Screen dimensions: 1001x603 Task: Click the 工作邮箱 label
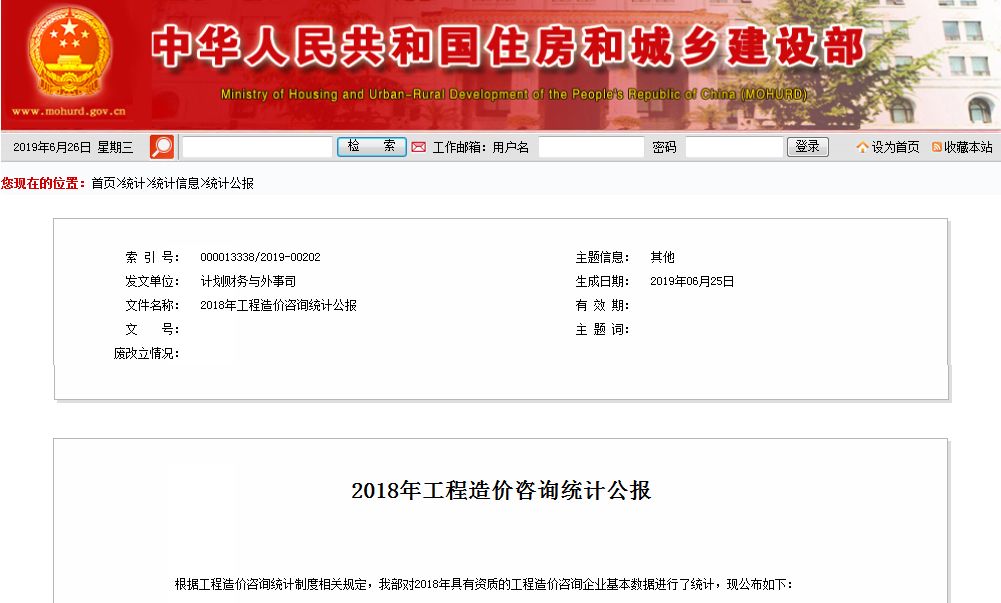459,147
